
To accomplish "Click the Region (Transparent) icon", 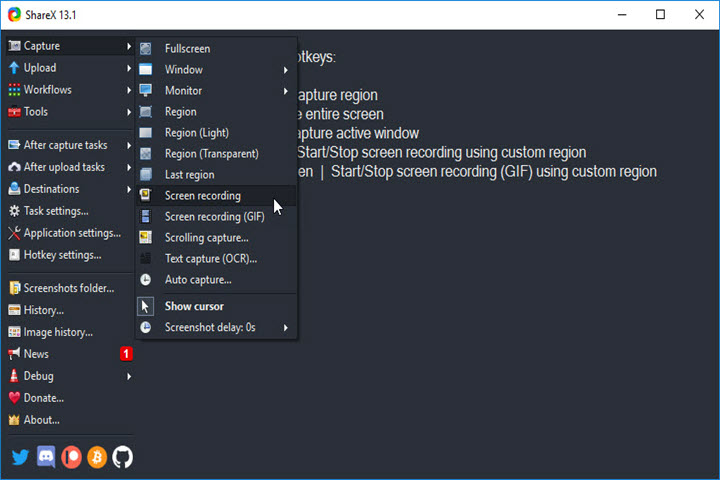I will click(146, 153).
